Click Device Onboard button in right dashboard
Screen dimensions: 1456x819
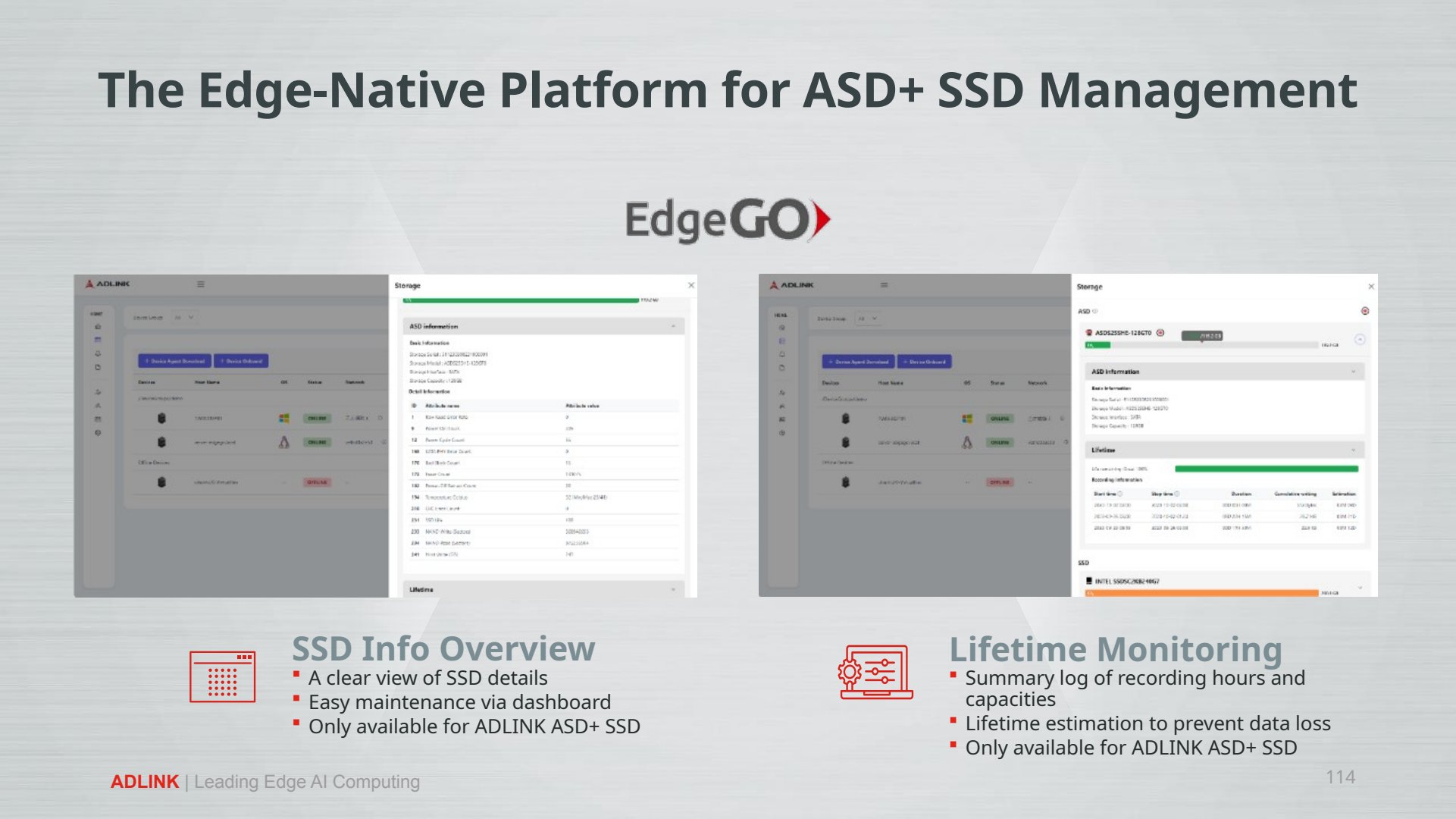[x=925, y=362]
